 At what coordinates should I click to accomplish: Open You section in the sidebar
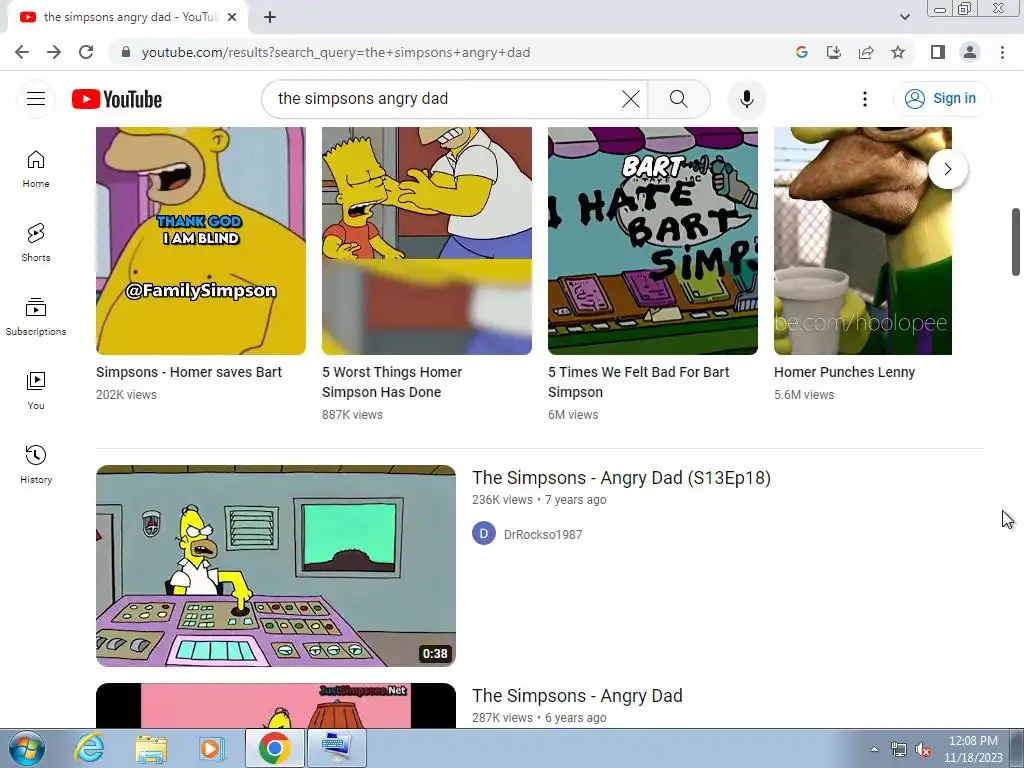[x=36, y=391]
